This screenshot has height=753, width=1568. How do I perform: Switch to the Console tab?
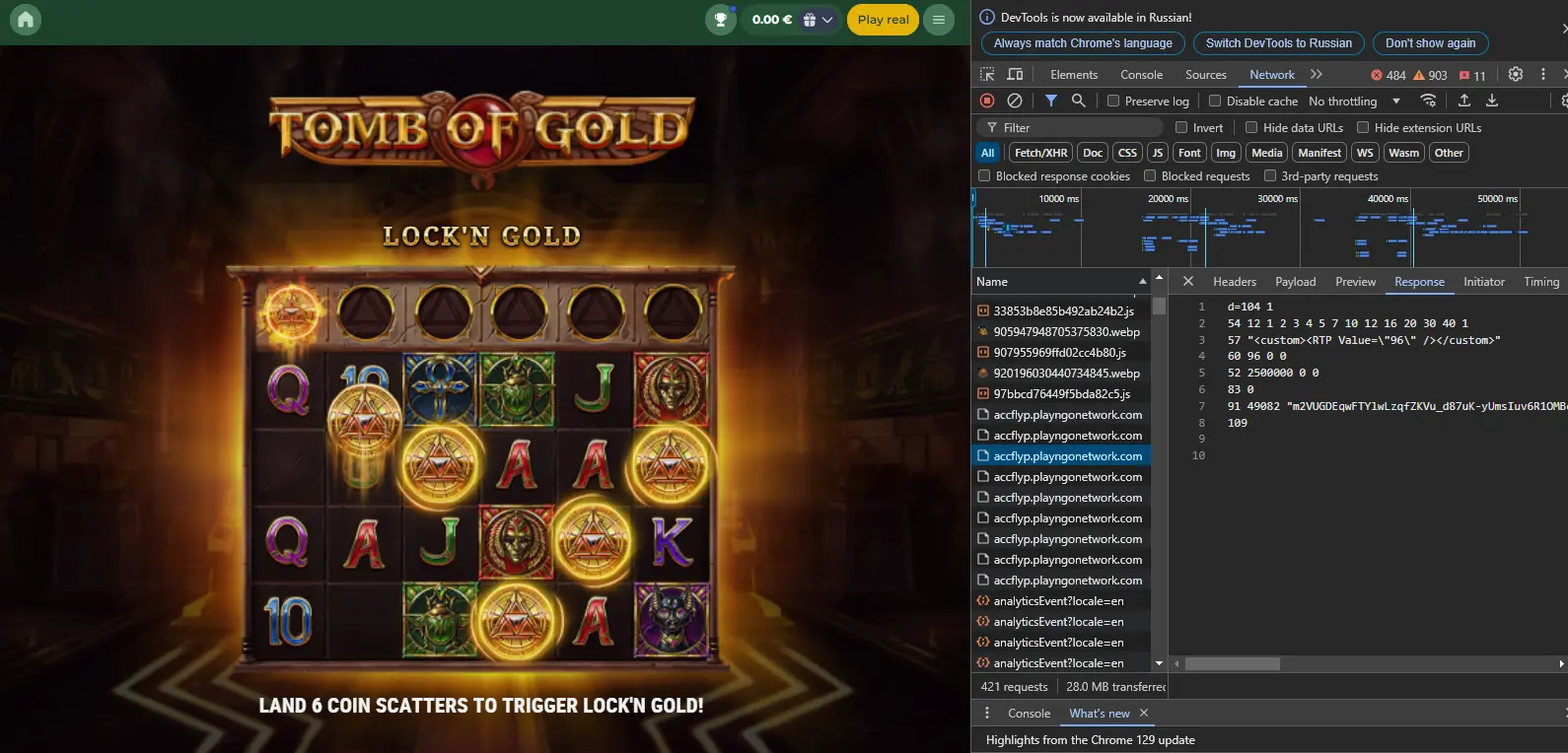coord(1141,75)
